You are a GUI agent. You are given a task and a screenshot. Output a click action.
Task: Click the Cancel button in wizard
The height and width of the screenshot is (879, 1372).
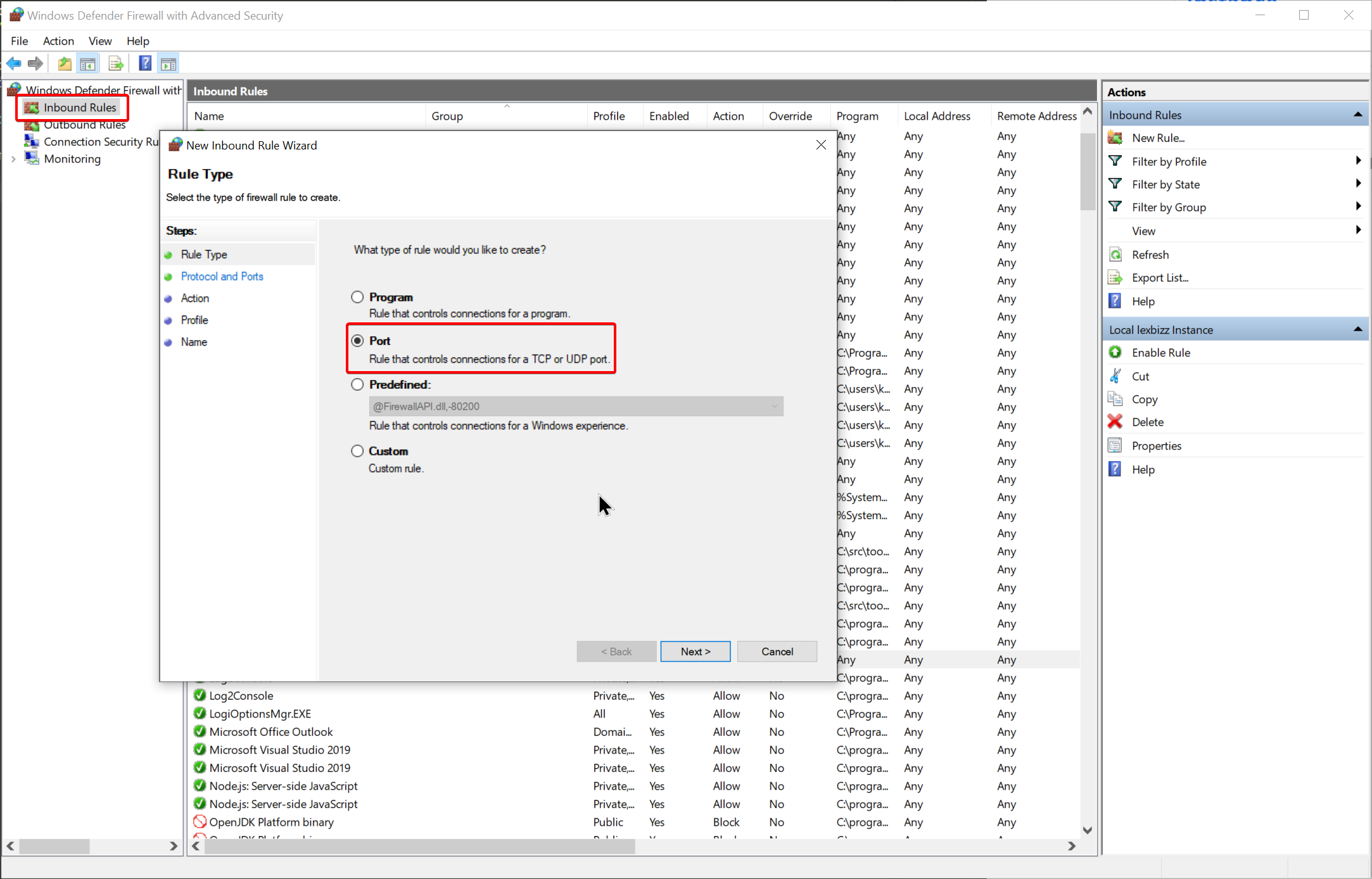click(777, 651)
